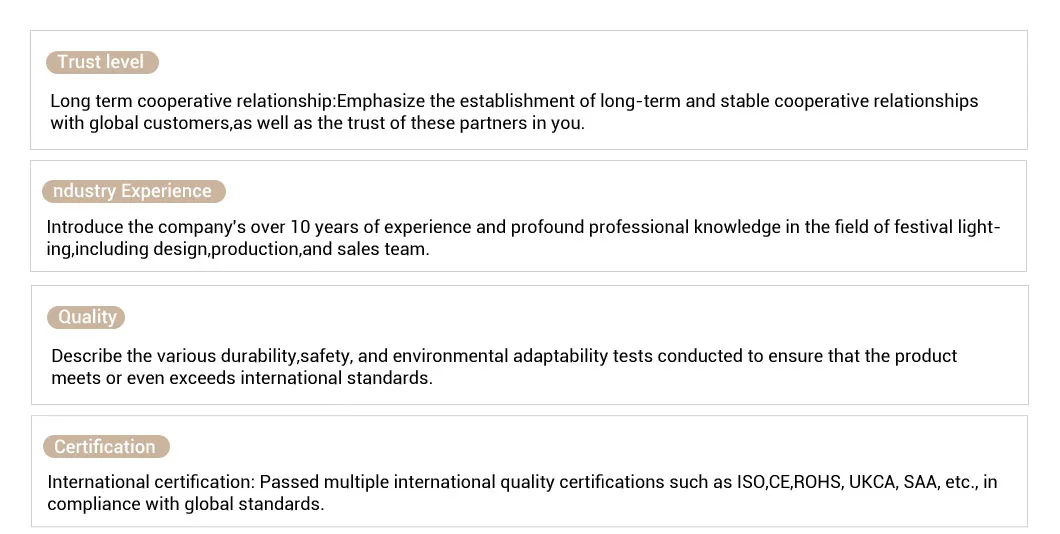
Task: Click the "Trust level" label pill
Action: coord(101,62)
